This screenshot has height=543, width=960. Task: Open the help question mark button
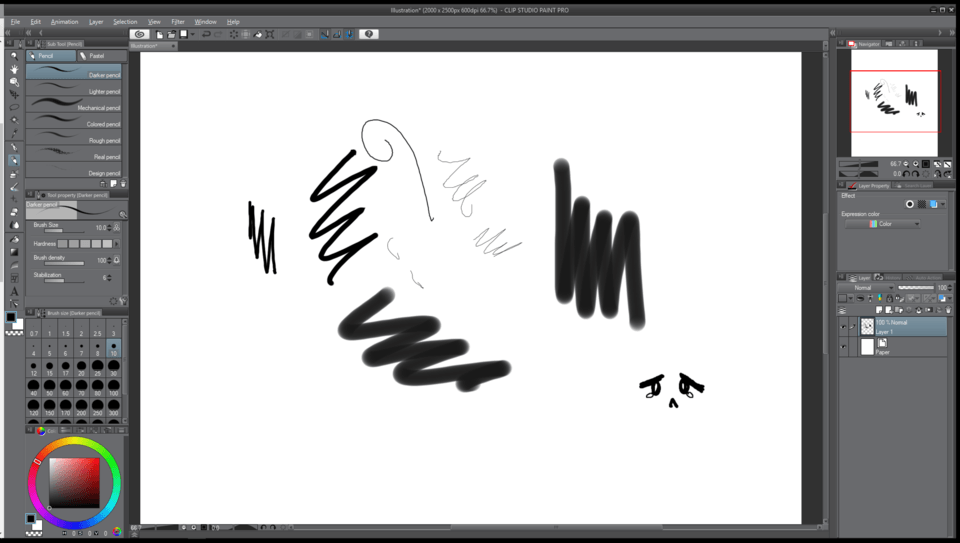(x=369, y=34)
